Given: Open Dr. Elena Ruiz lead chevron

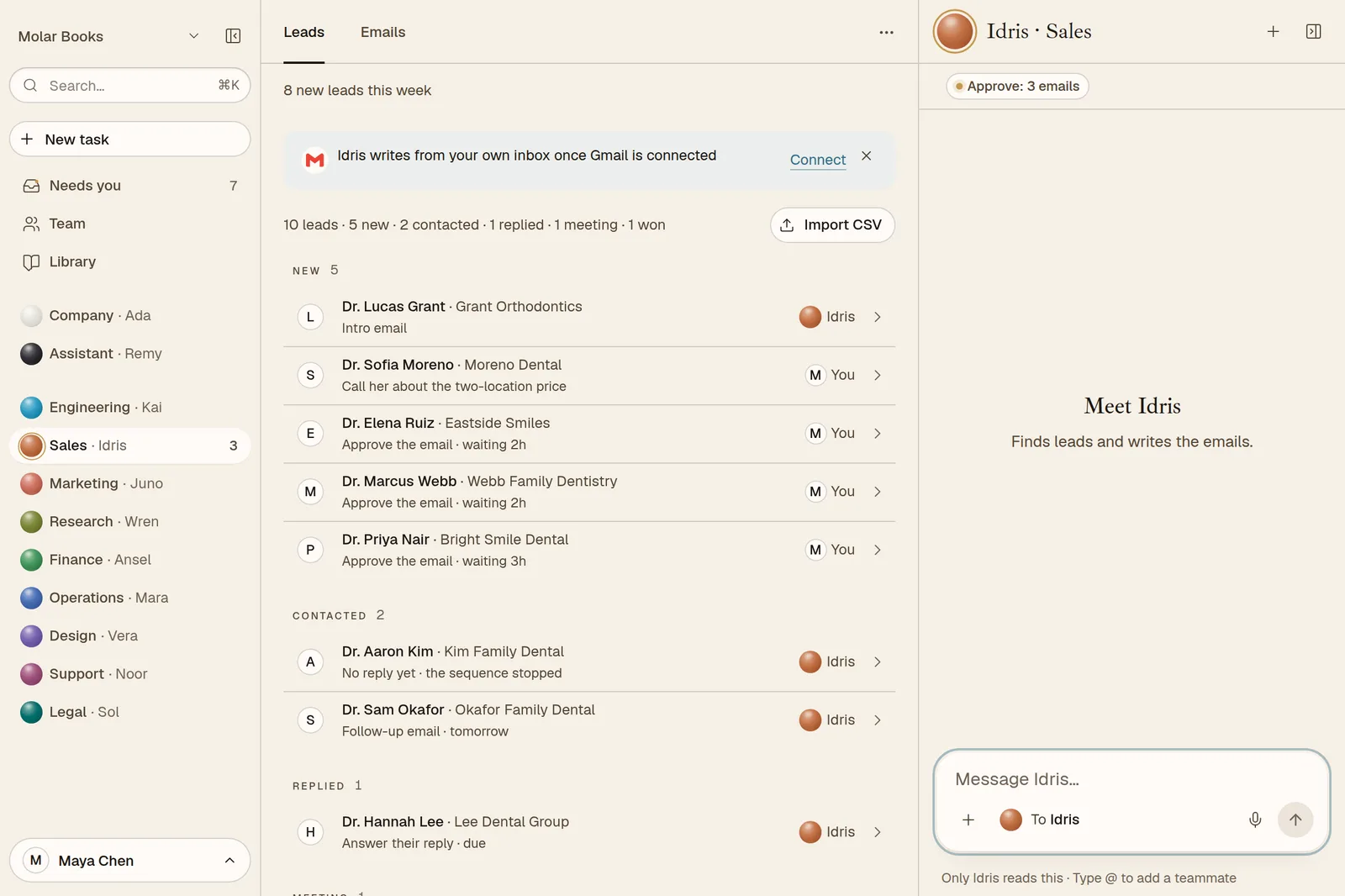Looking at the screenshot, I should coord(877,434).
